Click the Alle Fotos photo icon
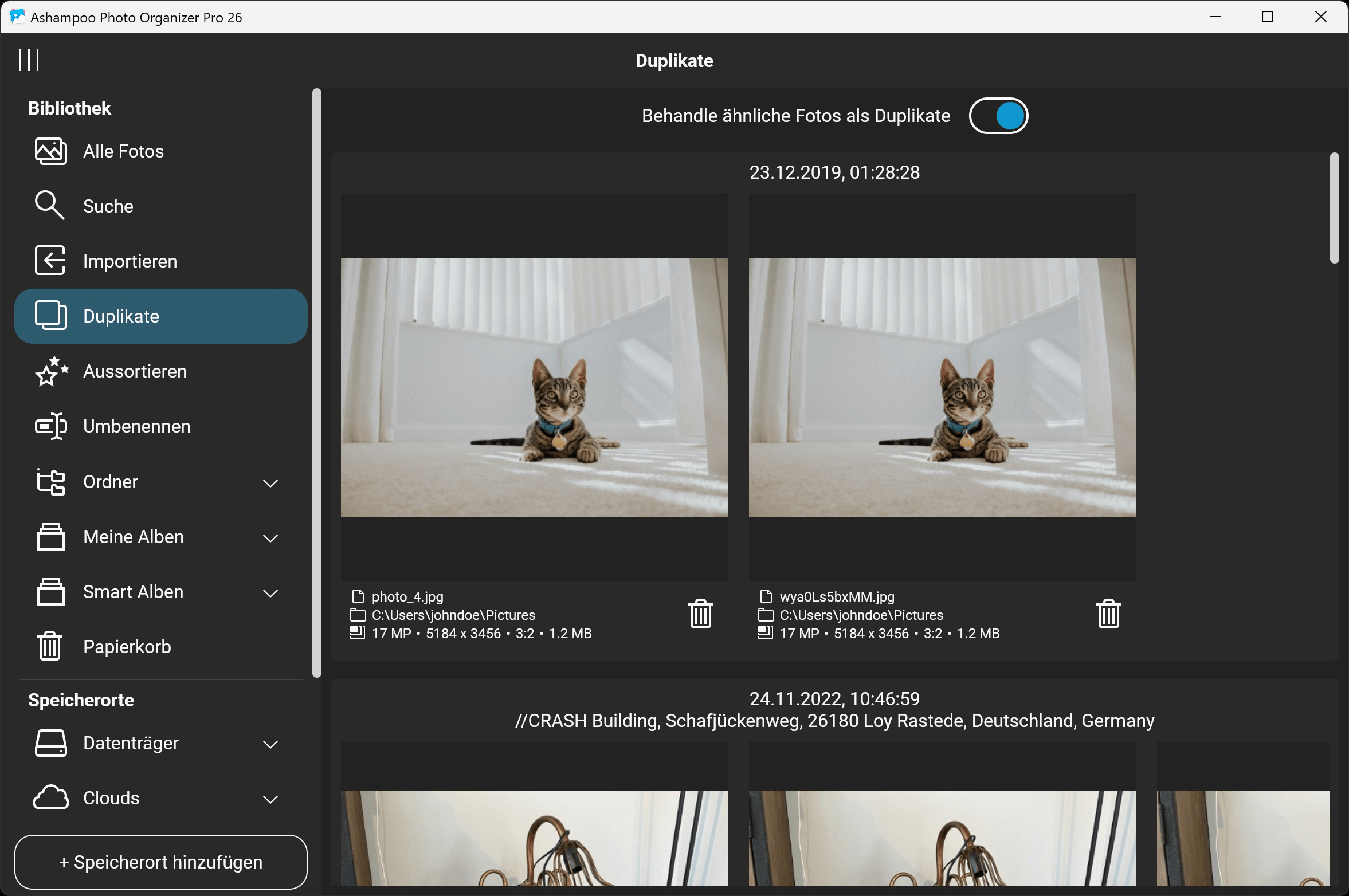The image size is (1349, 896). (50, 151)
